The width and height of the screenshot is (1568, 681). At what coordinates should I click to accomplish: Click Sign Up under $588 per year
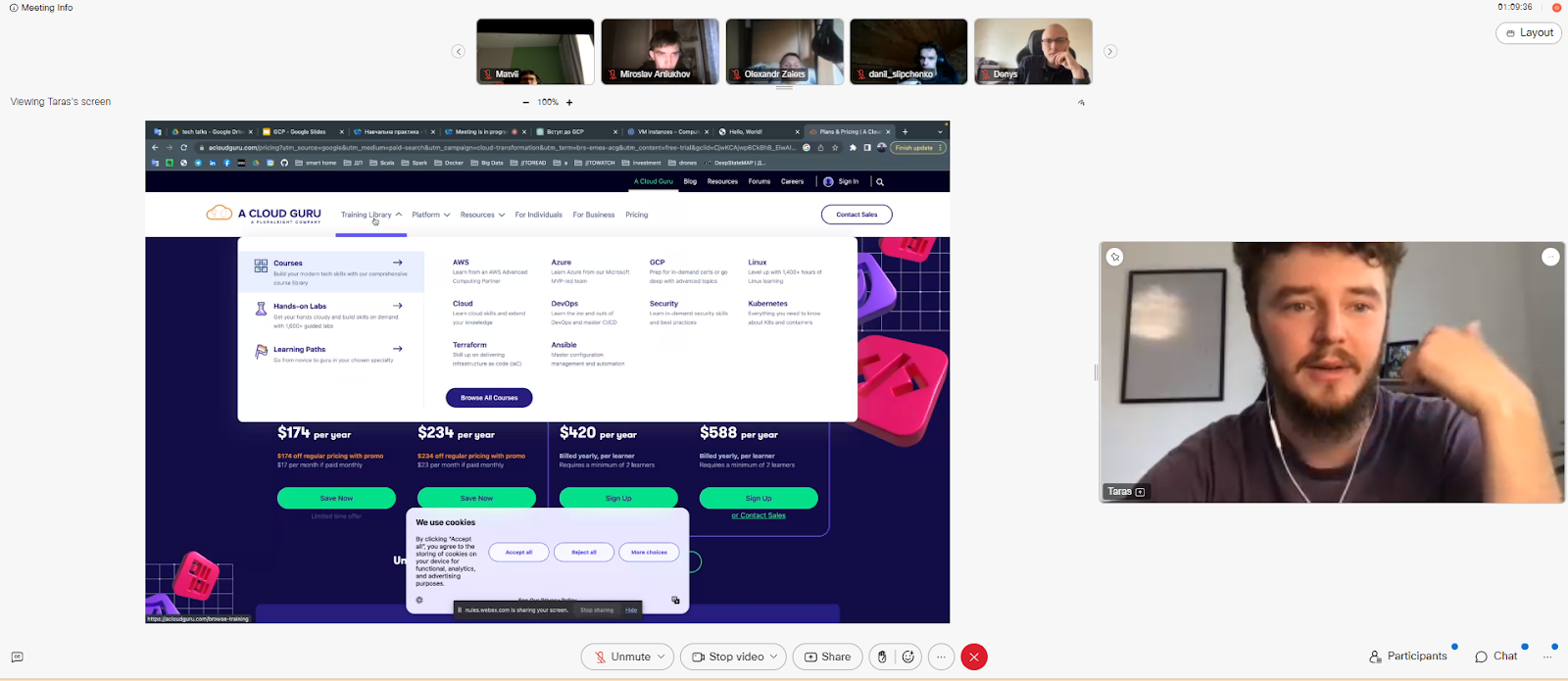[x=759, y=498]
